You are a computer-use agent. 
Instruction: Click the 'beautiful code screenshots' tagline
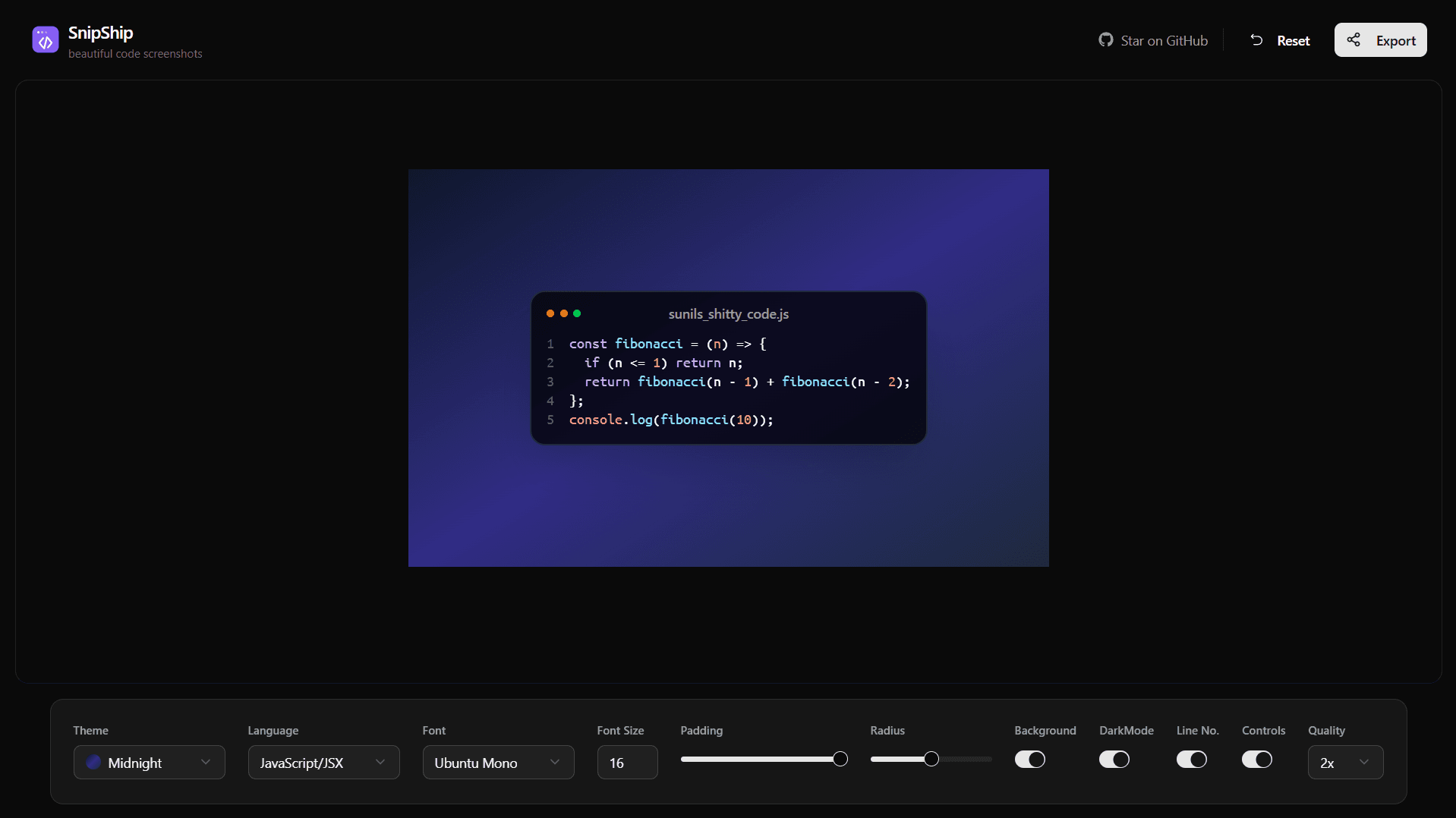135,54
